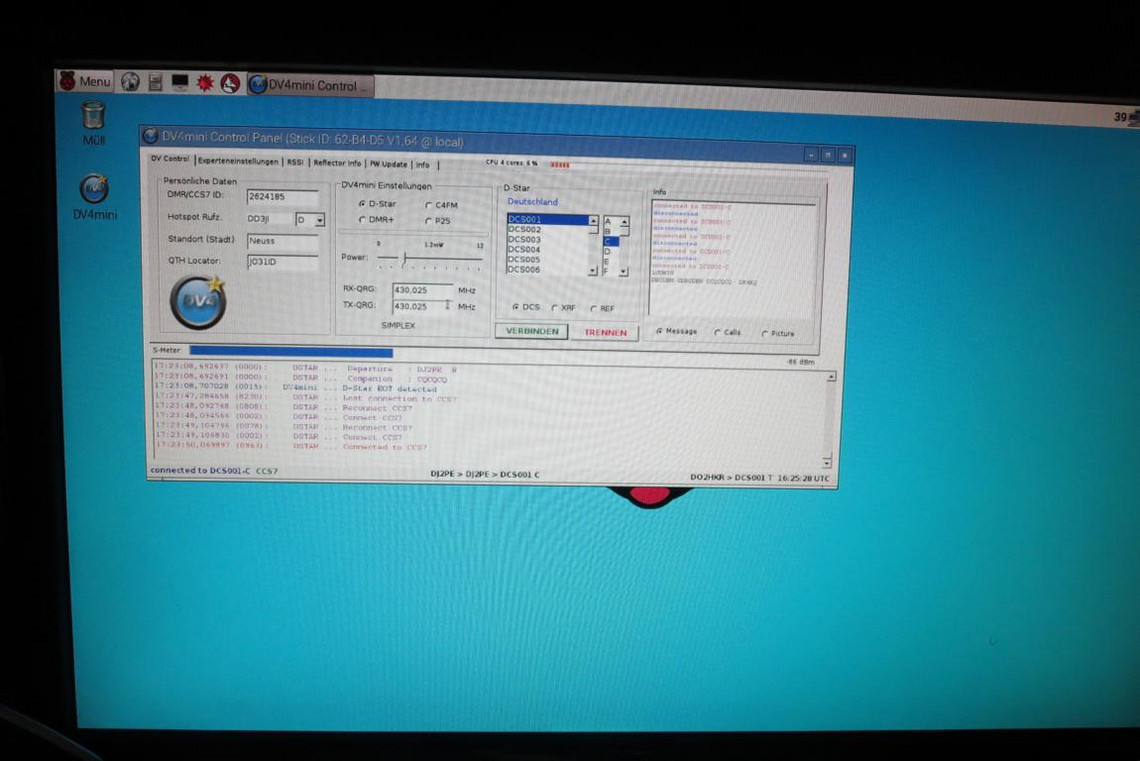Click the RX-QRG frequency field

pyautogui.click(x=422, y=290)
